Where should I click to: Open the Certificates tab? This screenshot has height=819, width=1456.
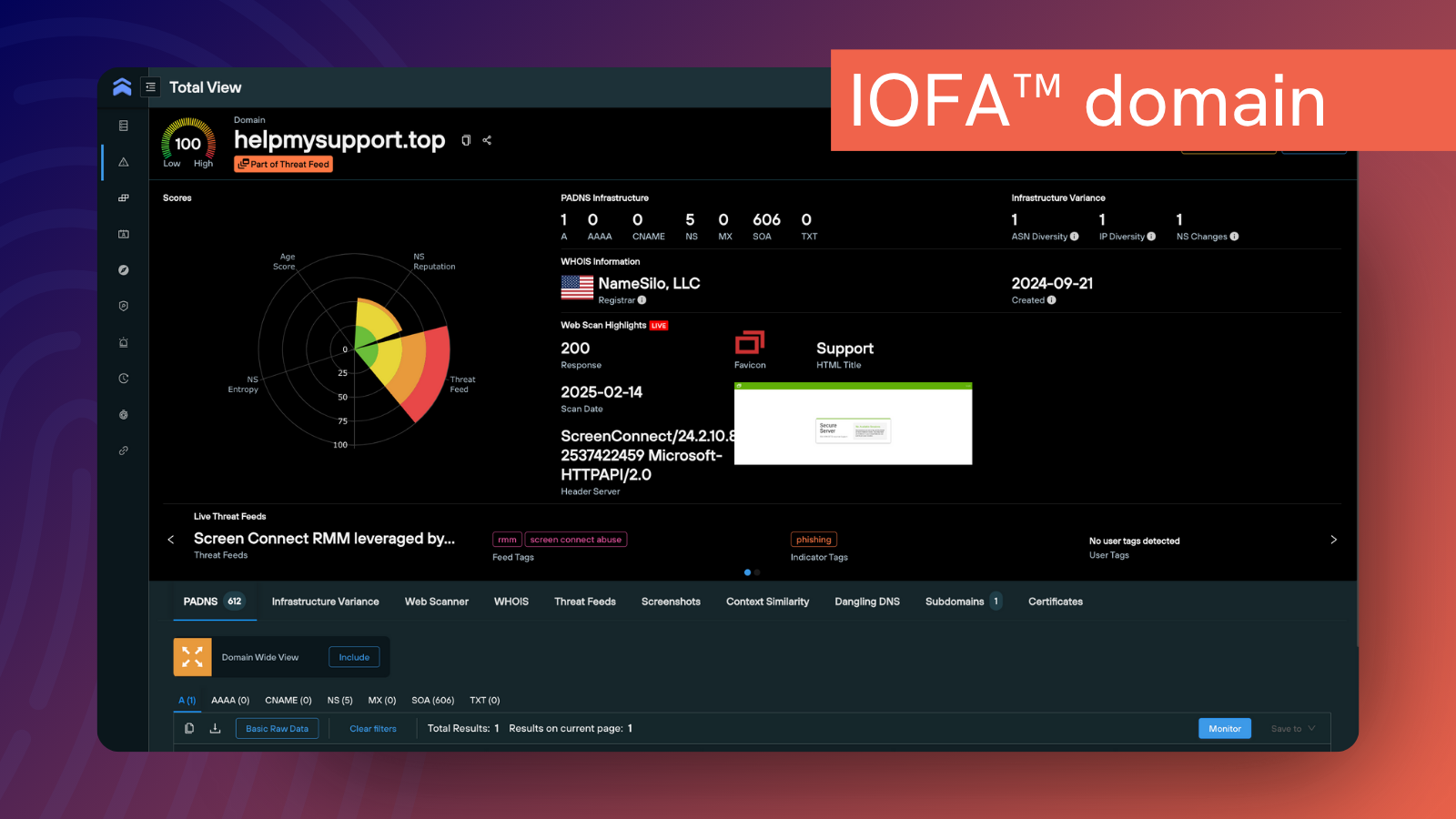click(1056, 602)
